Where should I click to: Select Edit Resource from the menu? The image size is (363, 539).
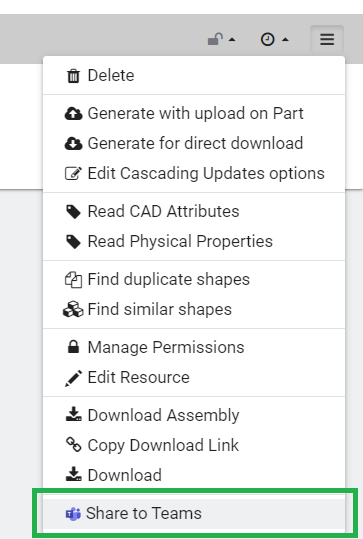194,377
